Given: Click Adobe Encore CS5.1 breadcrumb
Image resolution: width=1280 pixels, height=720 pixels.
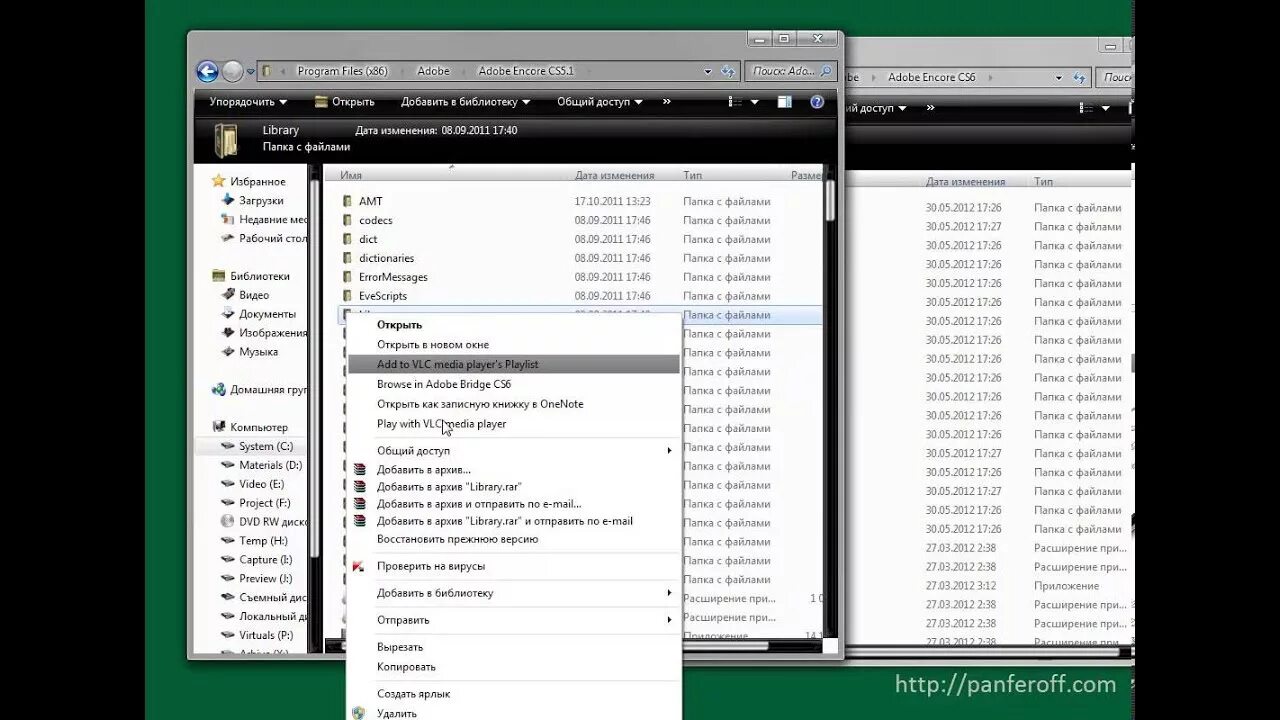Looking at the screenshot, I should [x=526, y=72].
